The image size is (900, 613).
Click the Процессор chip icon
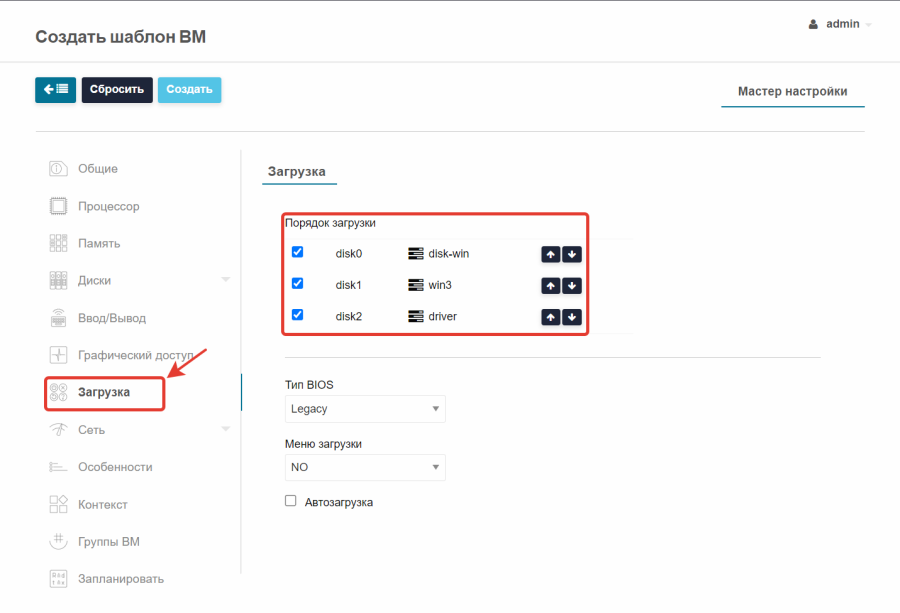[x=58, y=206]
